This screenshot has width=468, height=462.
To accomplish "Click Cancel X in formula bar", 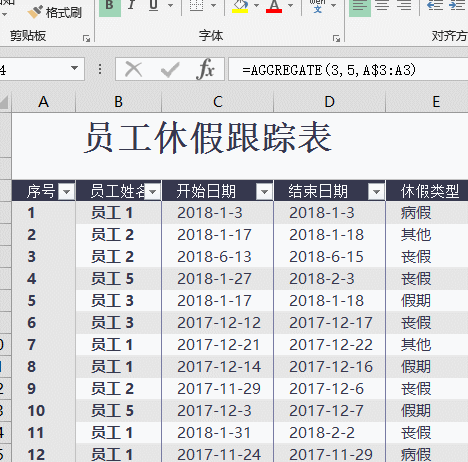I will click(134, 69).
